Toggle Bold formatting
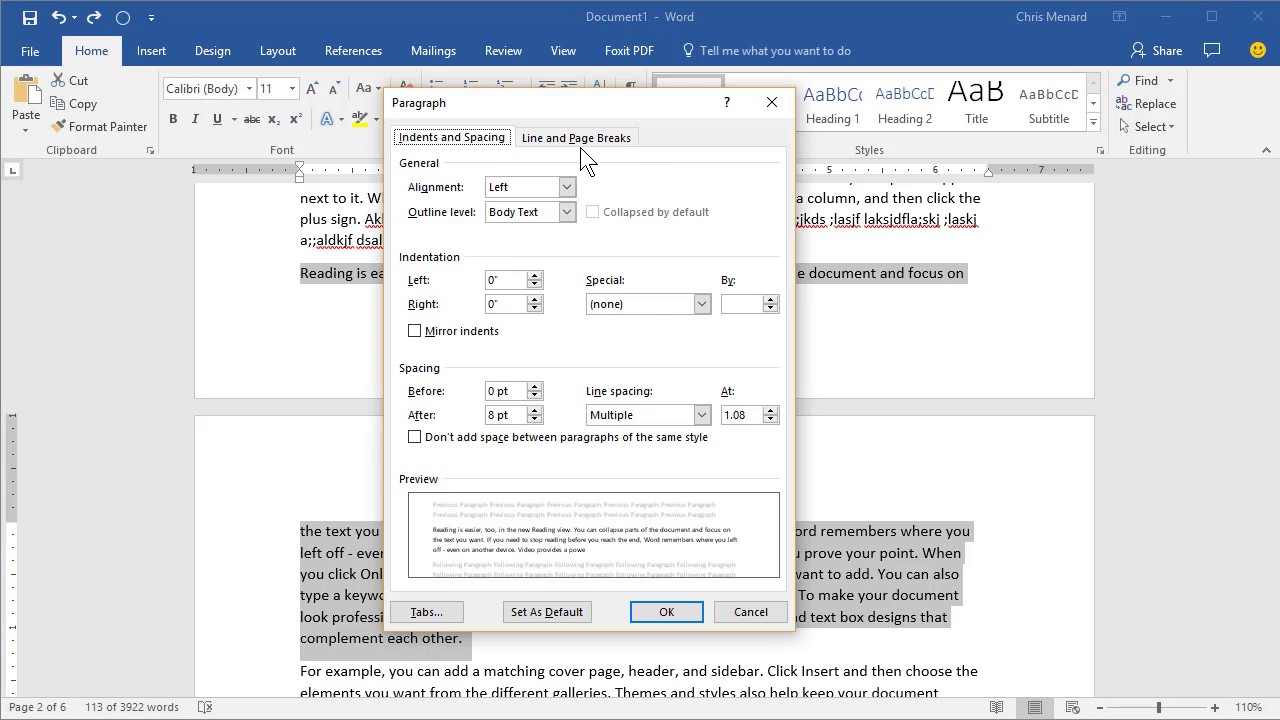The width and height of the screenshot is (1280, 720). 173,119
